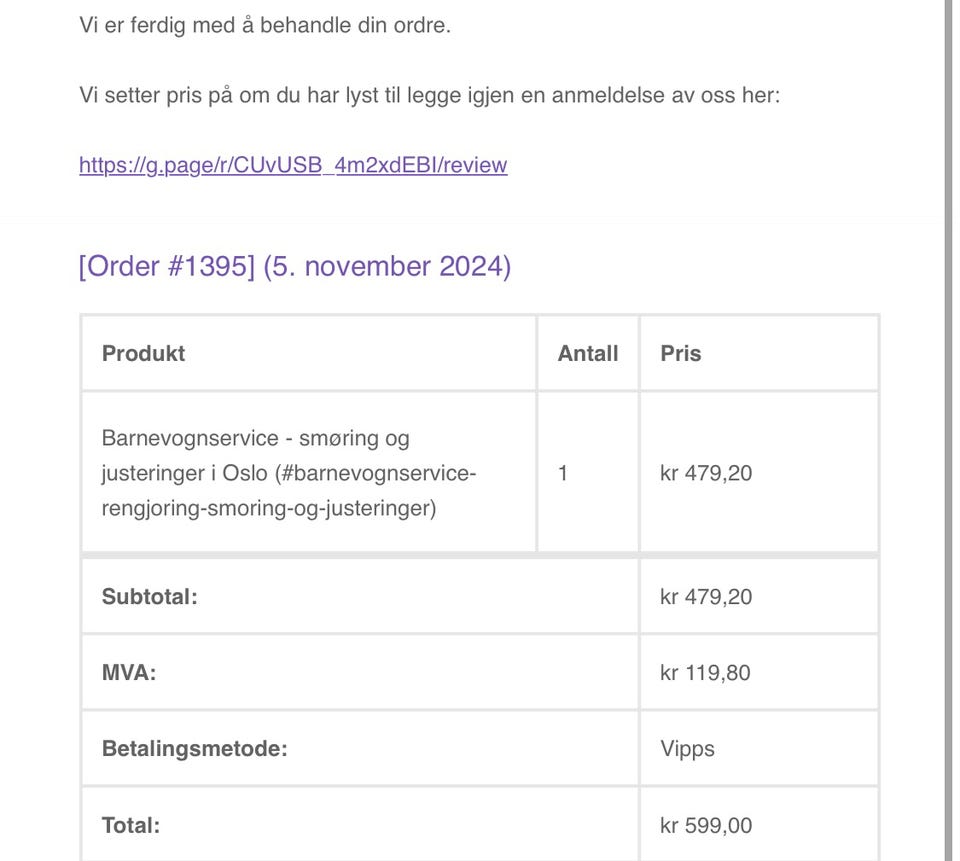The image size is (960, 861).
Task: Click the total amount kr 599,00
Action: 706,826
